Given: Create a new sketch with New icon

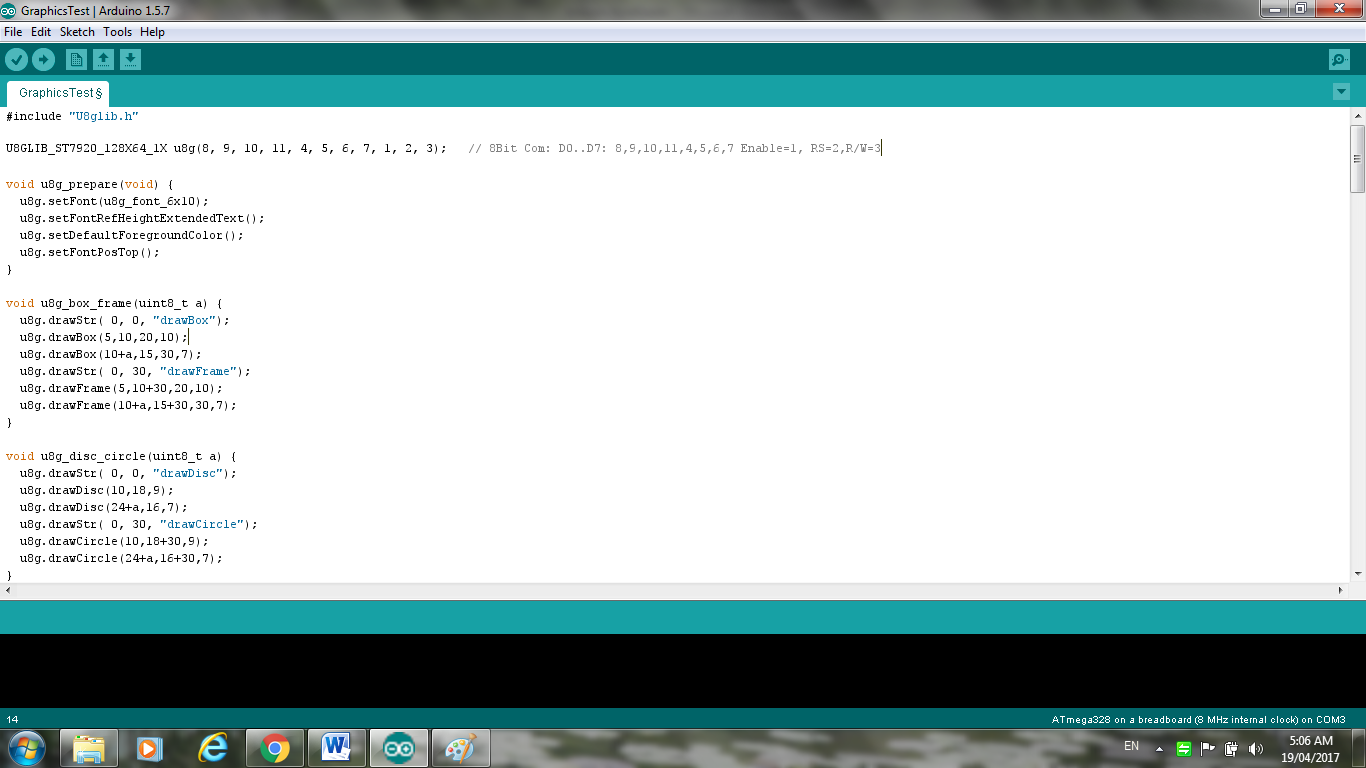Looking at the screenshot, I should point(76,60).
